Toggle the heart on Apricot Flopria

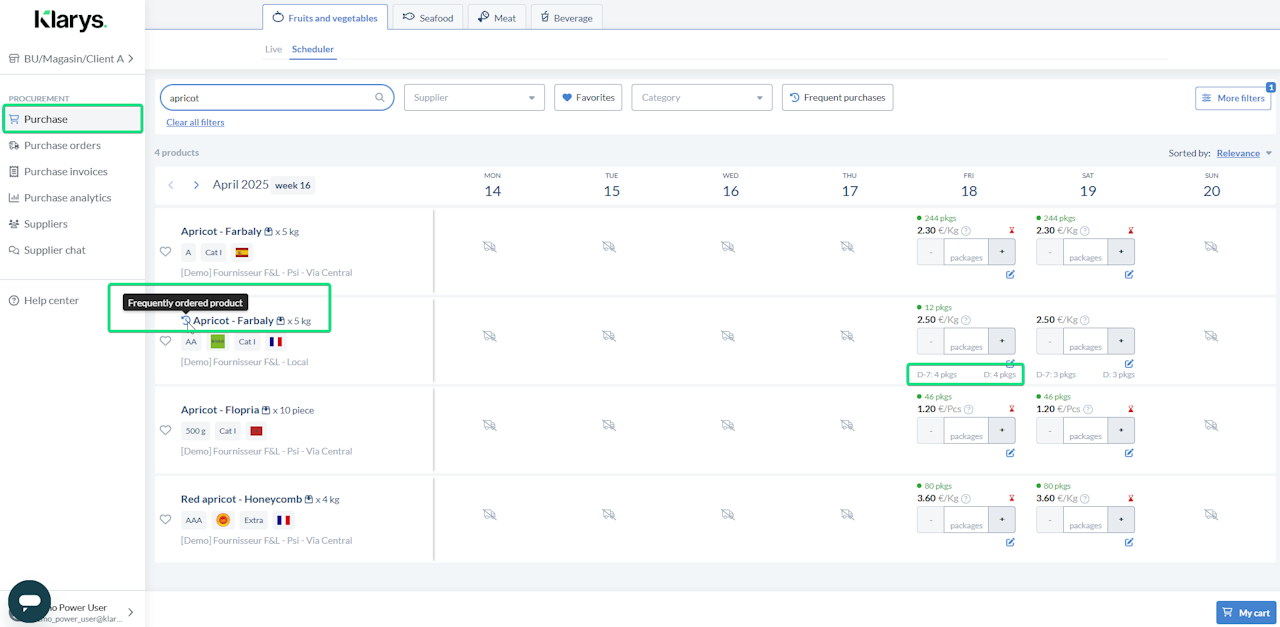pyautogui.click(x=166, y=430)
